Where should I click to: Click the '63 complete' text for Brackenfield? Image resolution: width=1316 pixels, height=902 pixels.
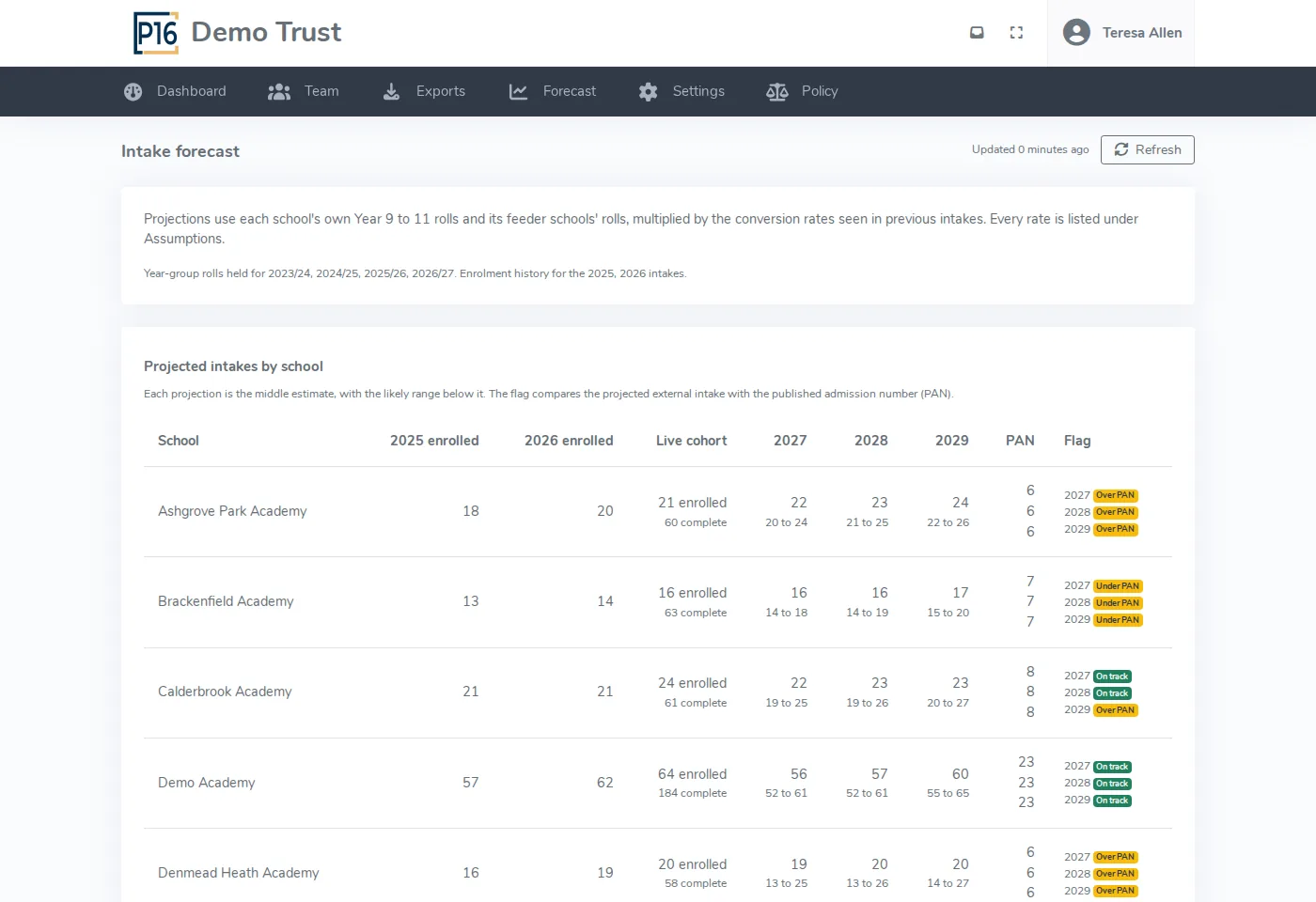[696, 613]
